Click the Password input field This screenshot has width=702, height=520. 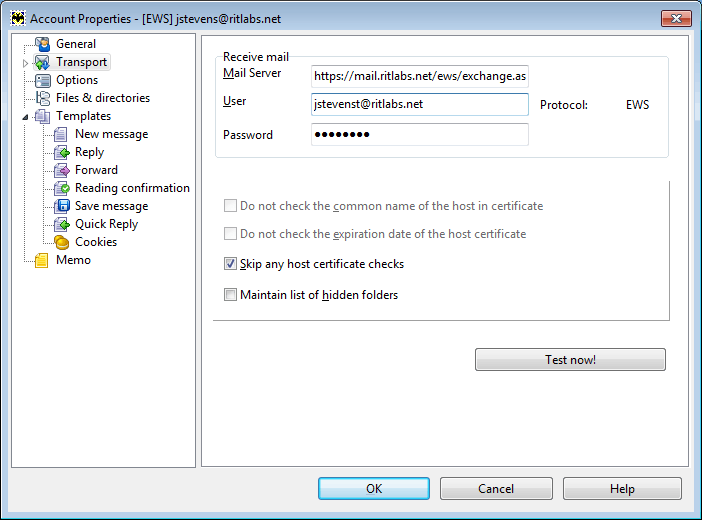[419, 135]
